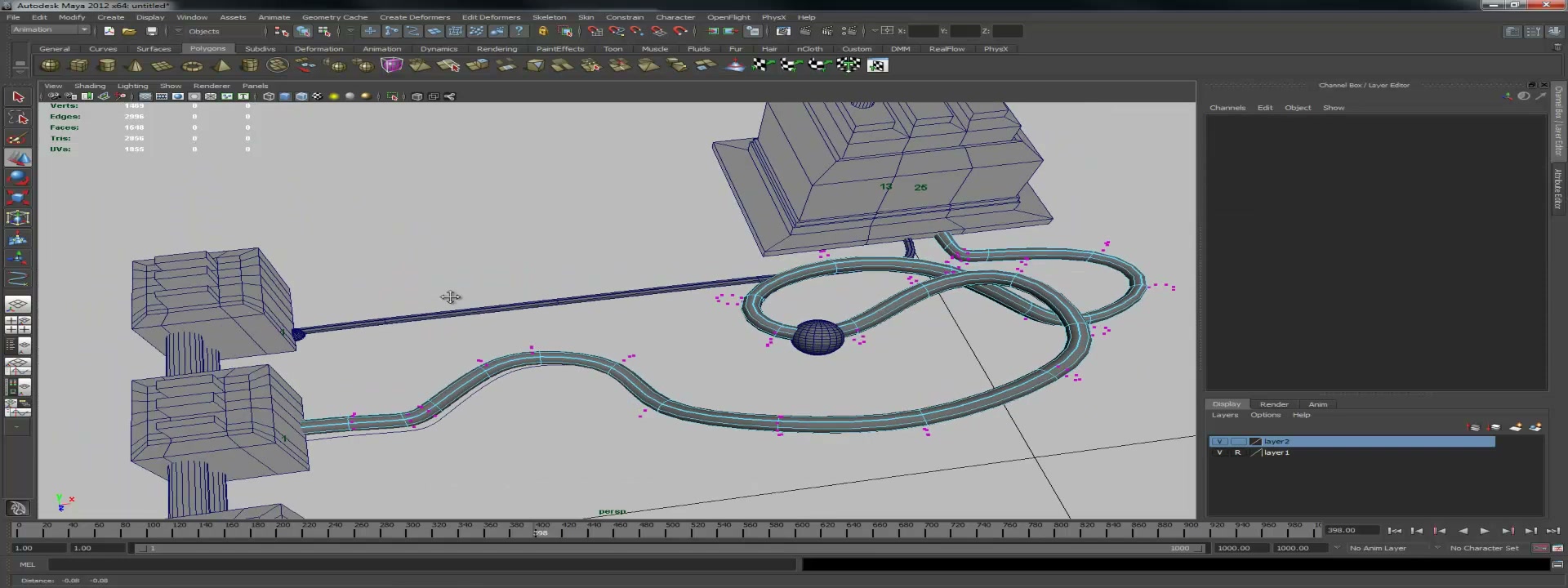This screenshot has width=1568, height=588.
Task: Open the Animation menu set dropdown
Action: 51,30
